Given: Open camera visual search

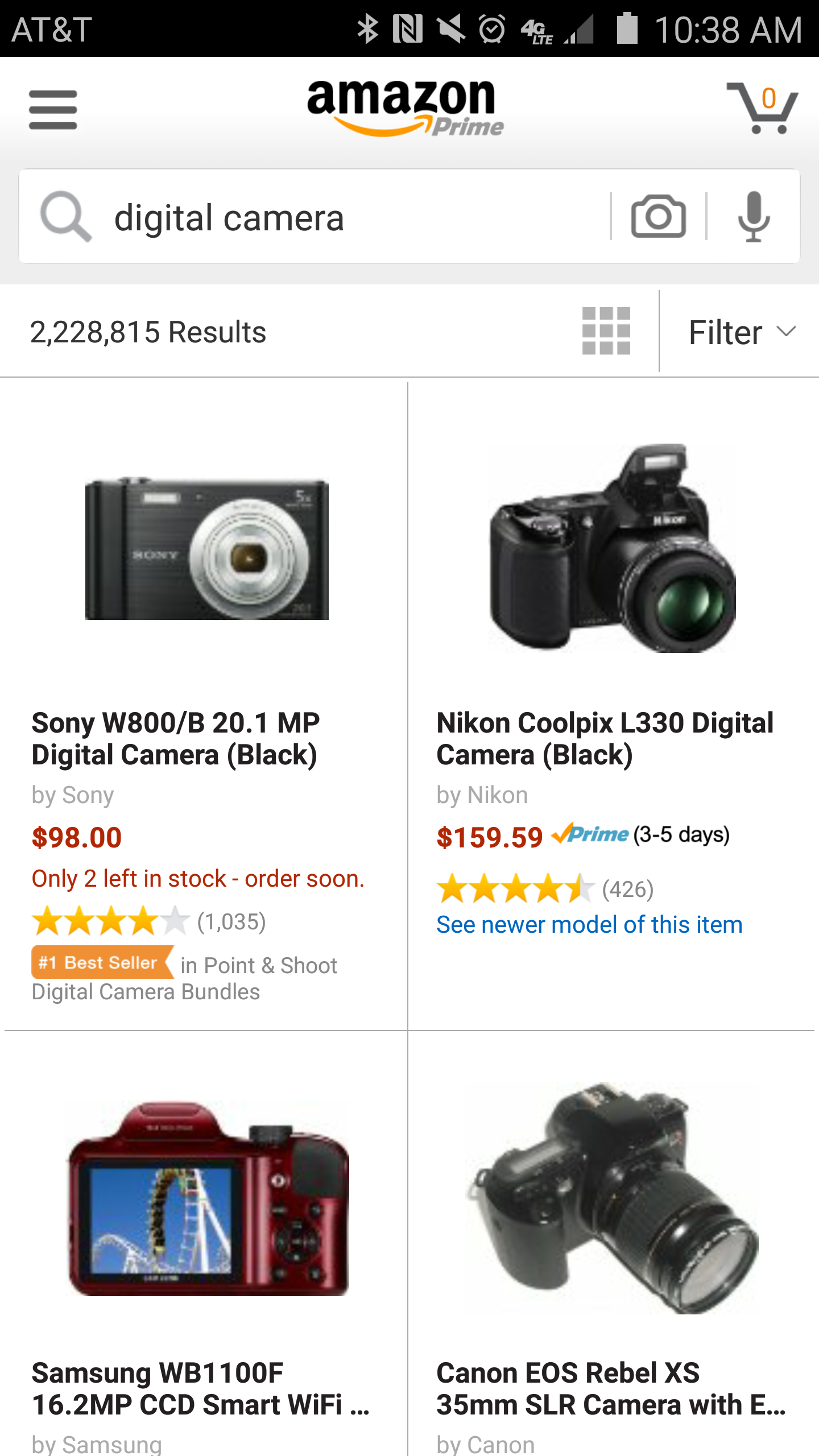Looking at the screenshot, I should [658, 217].
